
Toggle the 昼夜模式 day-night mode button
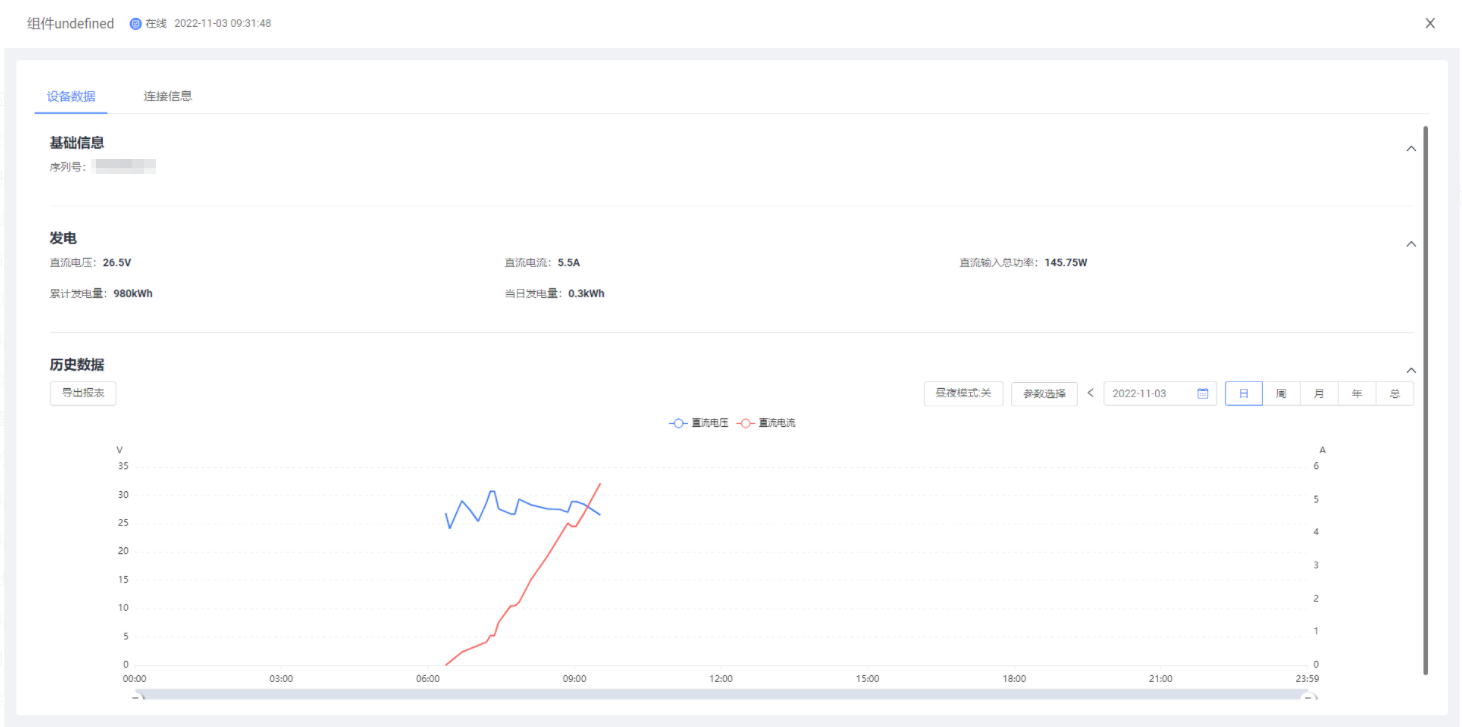coord(963,394)
